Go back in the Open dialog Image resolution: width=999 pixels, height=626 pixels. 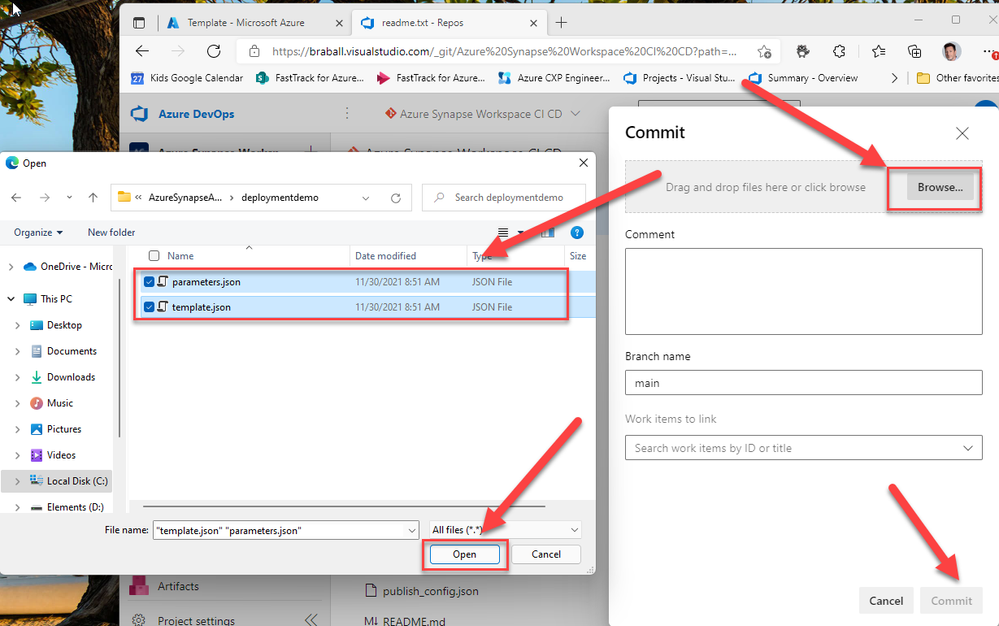pyautogui.click(x=17, y=198)
